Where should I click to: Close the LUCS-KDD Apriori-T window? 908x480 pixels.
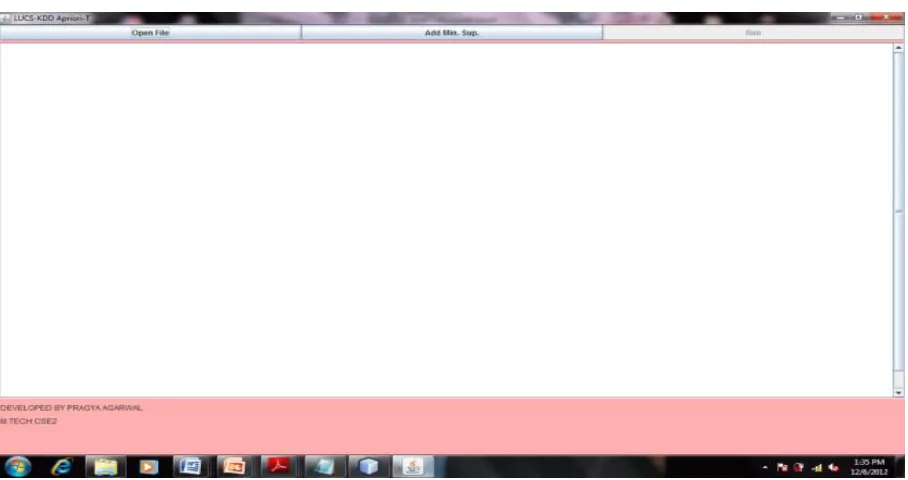point(886,18)
